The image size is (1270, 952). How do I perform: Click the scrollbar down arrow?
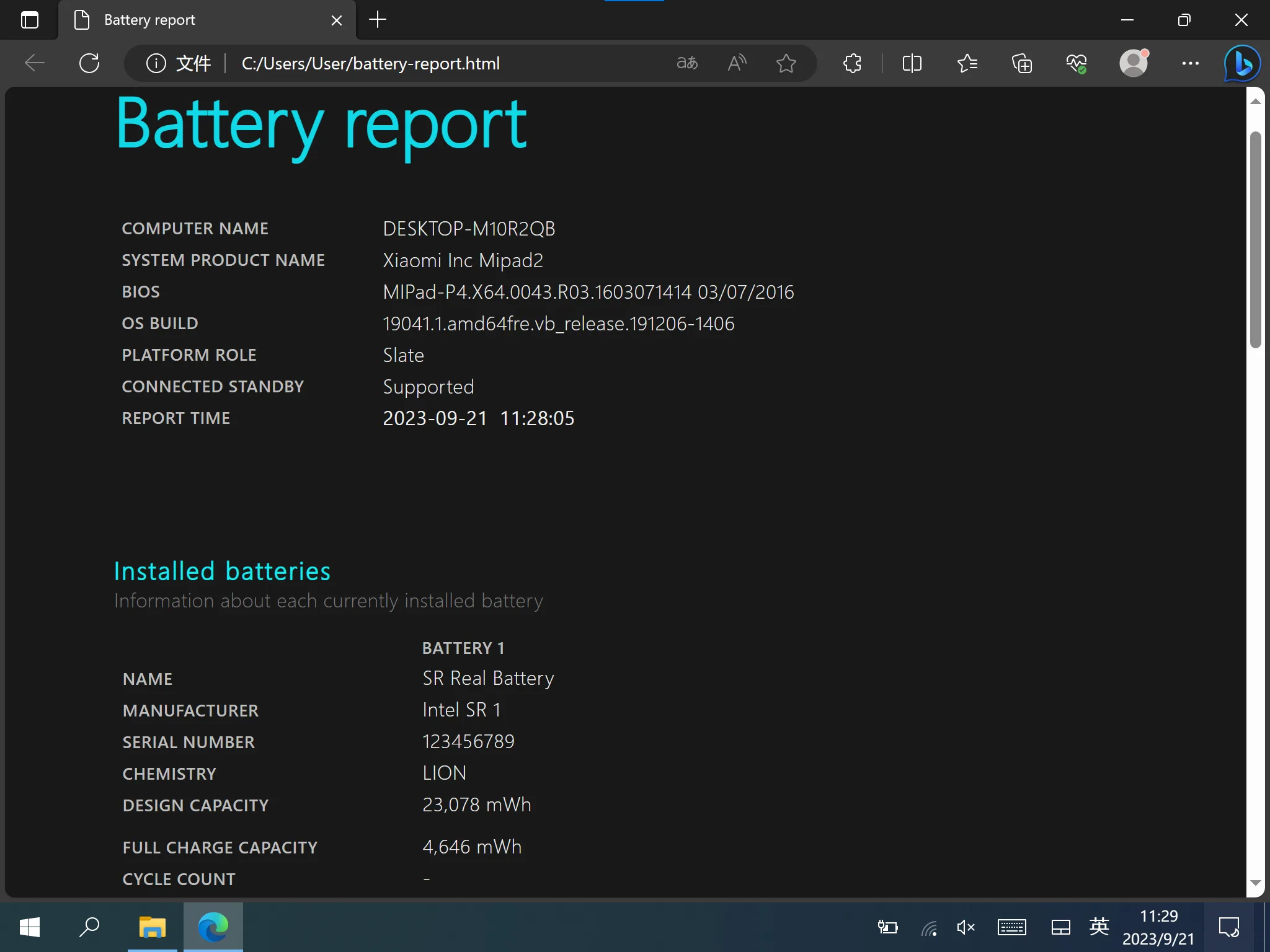coord(1256,883)
